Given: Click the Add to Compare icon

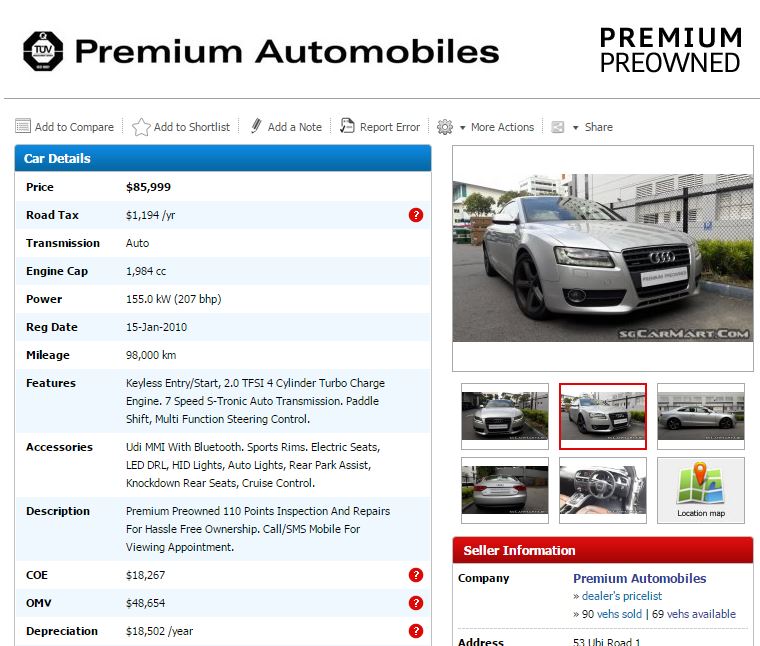Looking at the screenshot, I should coord(23,127).
